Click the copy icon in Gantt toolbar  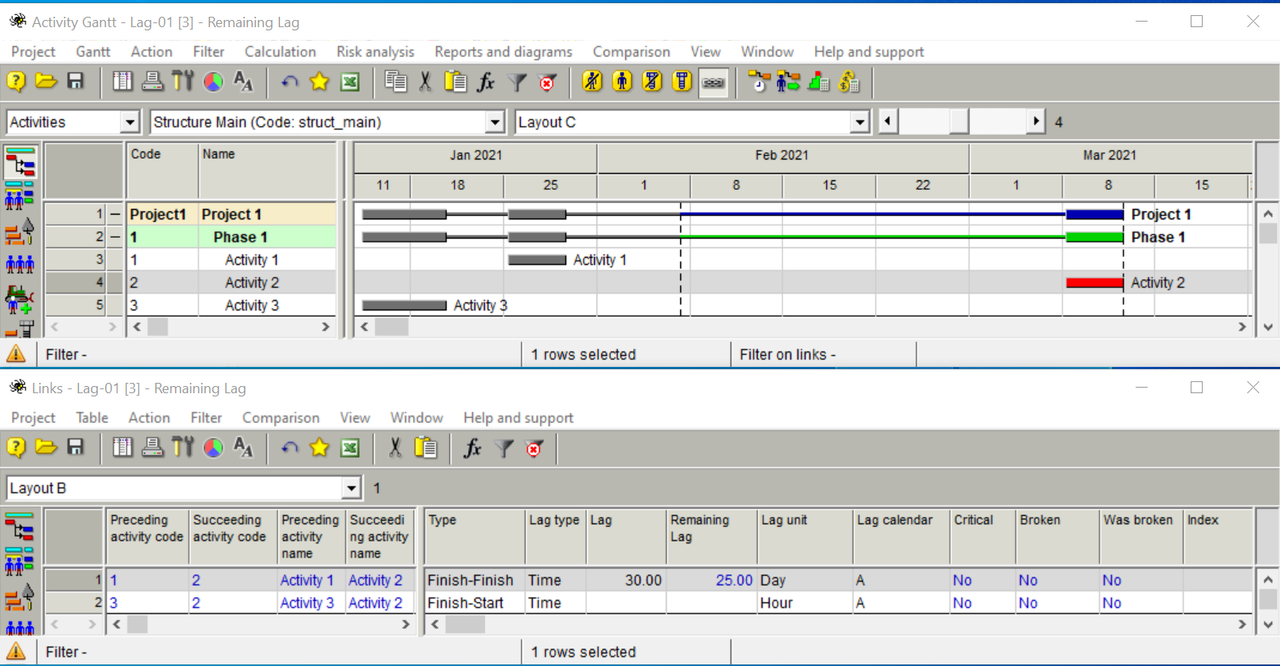point(396,82)
